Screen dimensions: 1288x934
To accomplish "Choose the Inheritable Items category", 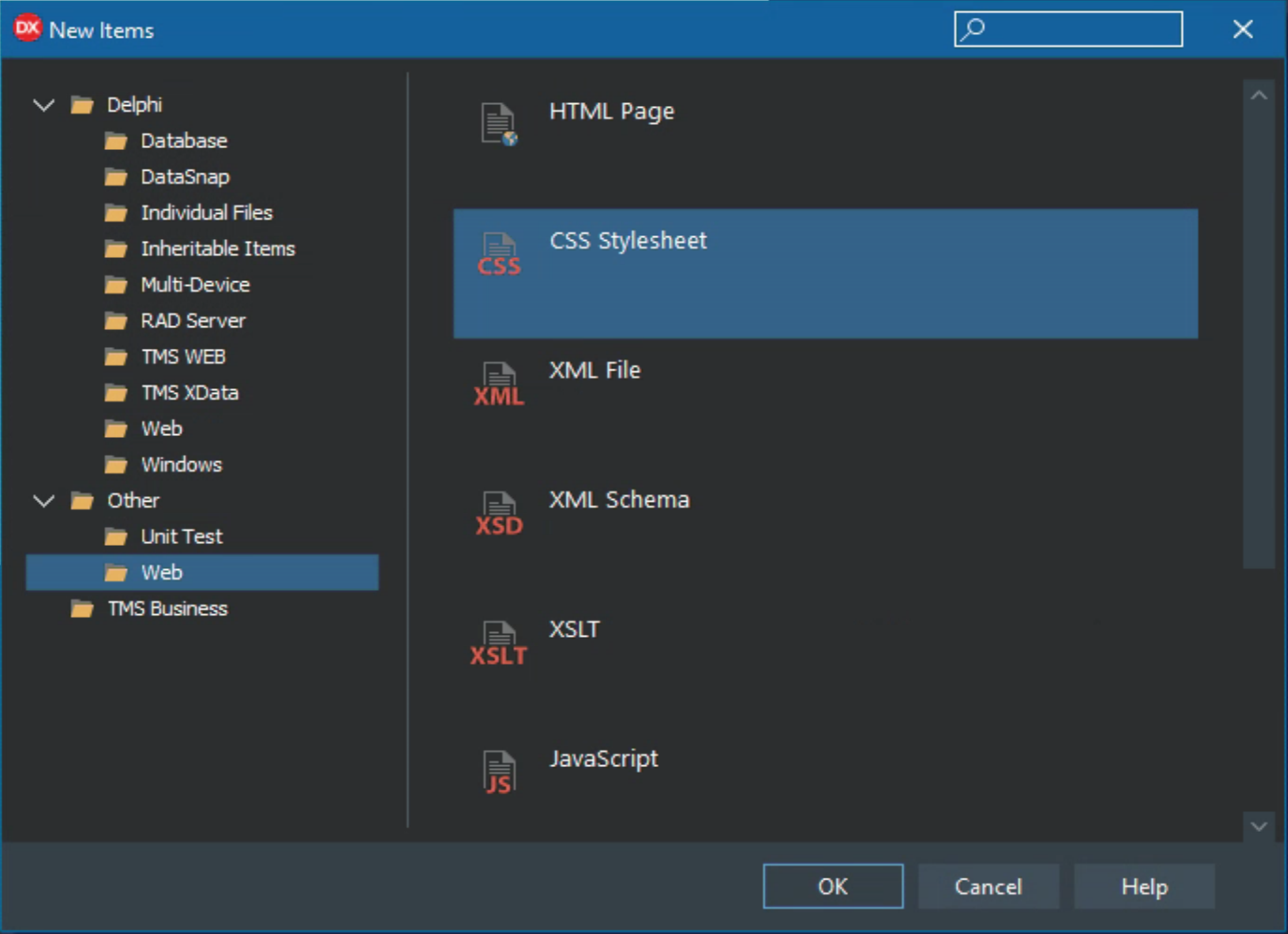I will click(x=217, y=249).
